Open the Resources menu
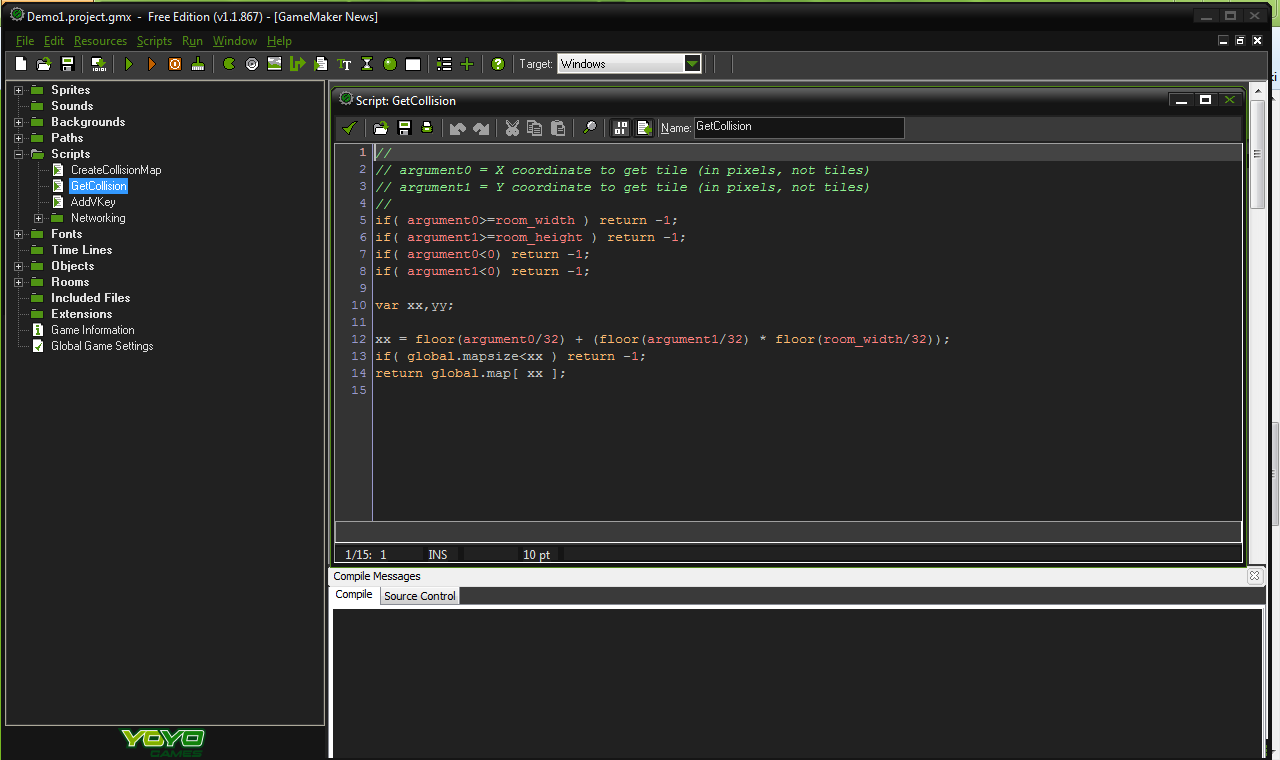 (x=100, y=41)
